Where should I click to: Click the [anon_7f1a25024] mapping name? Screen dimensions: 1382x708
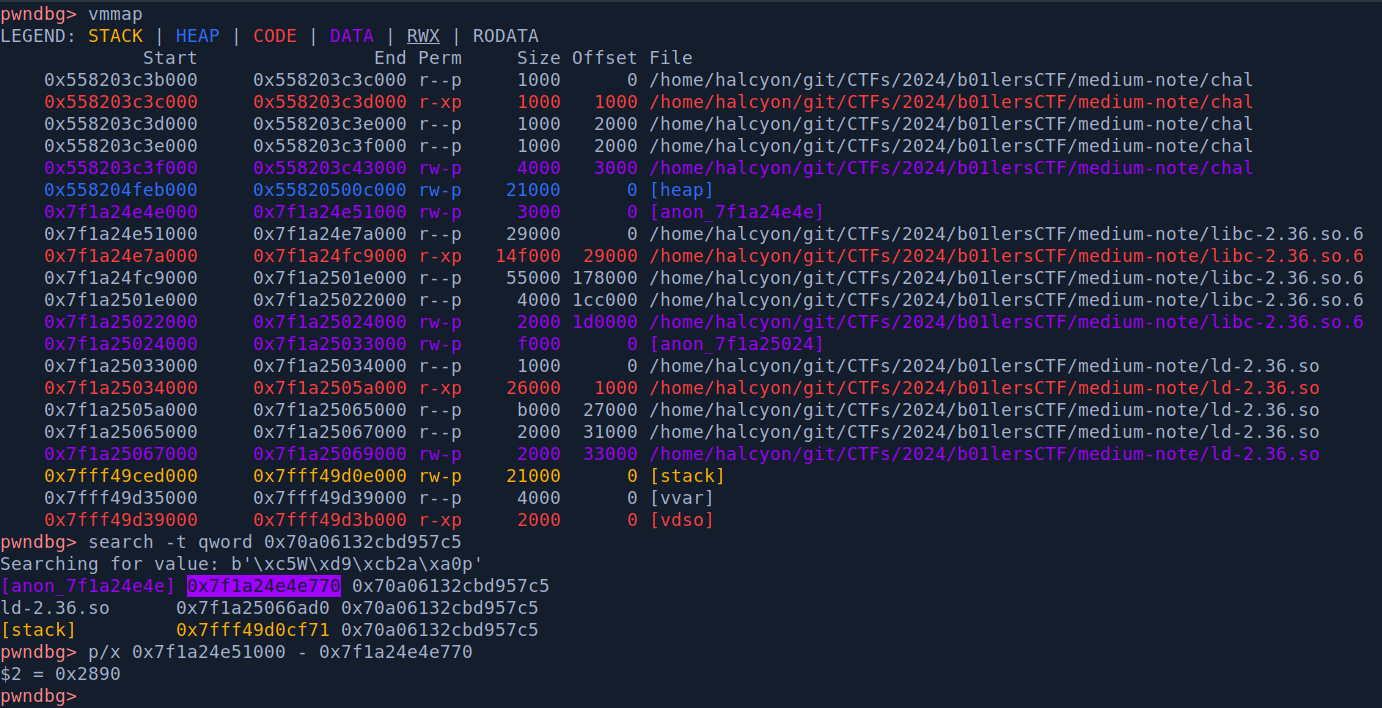pos(736,344)
